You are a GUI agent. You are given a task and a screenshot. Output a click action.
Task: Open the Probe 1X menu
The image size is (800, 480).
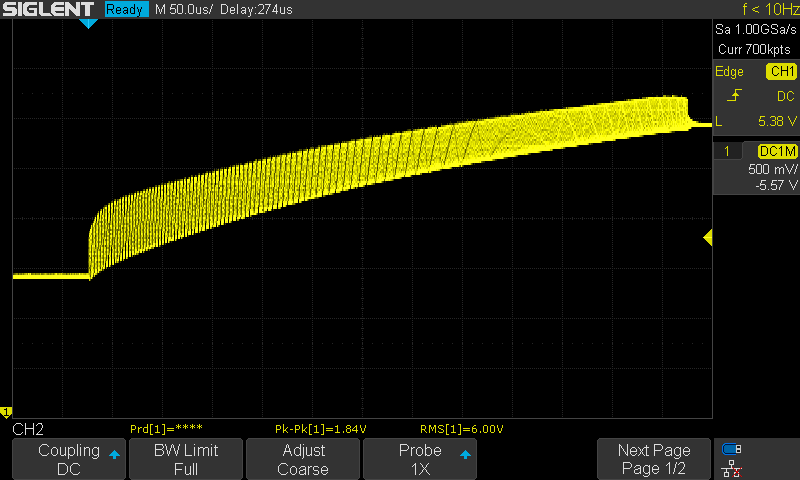pyautogui.click(x=420, y=459)
